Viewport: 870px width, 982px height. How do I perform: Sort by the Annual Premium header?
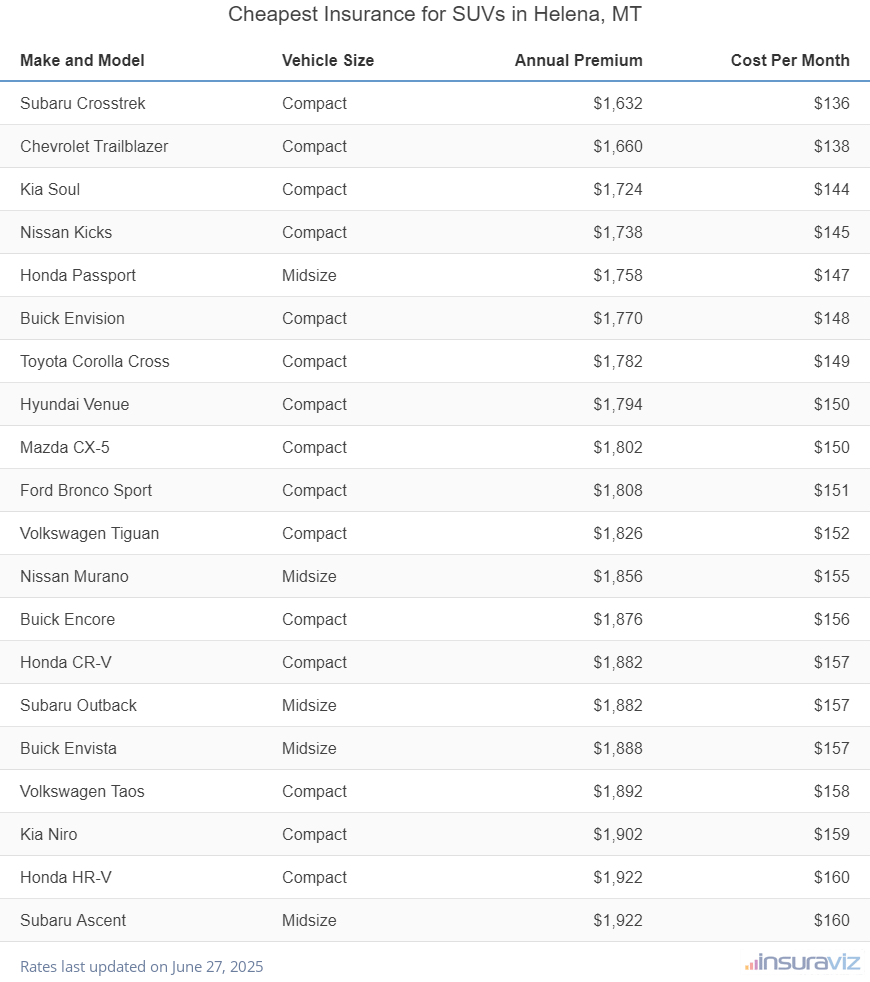click(x=578, y=60)
